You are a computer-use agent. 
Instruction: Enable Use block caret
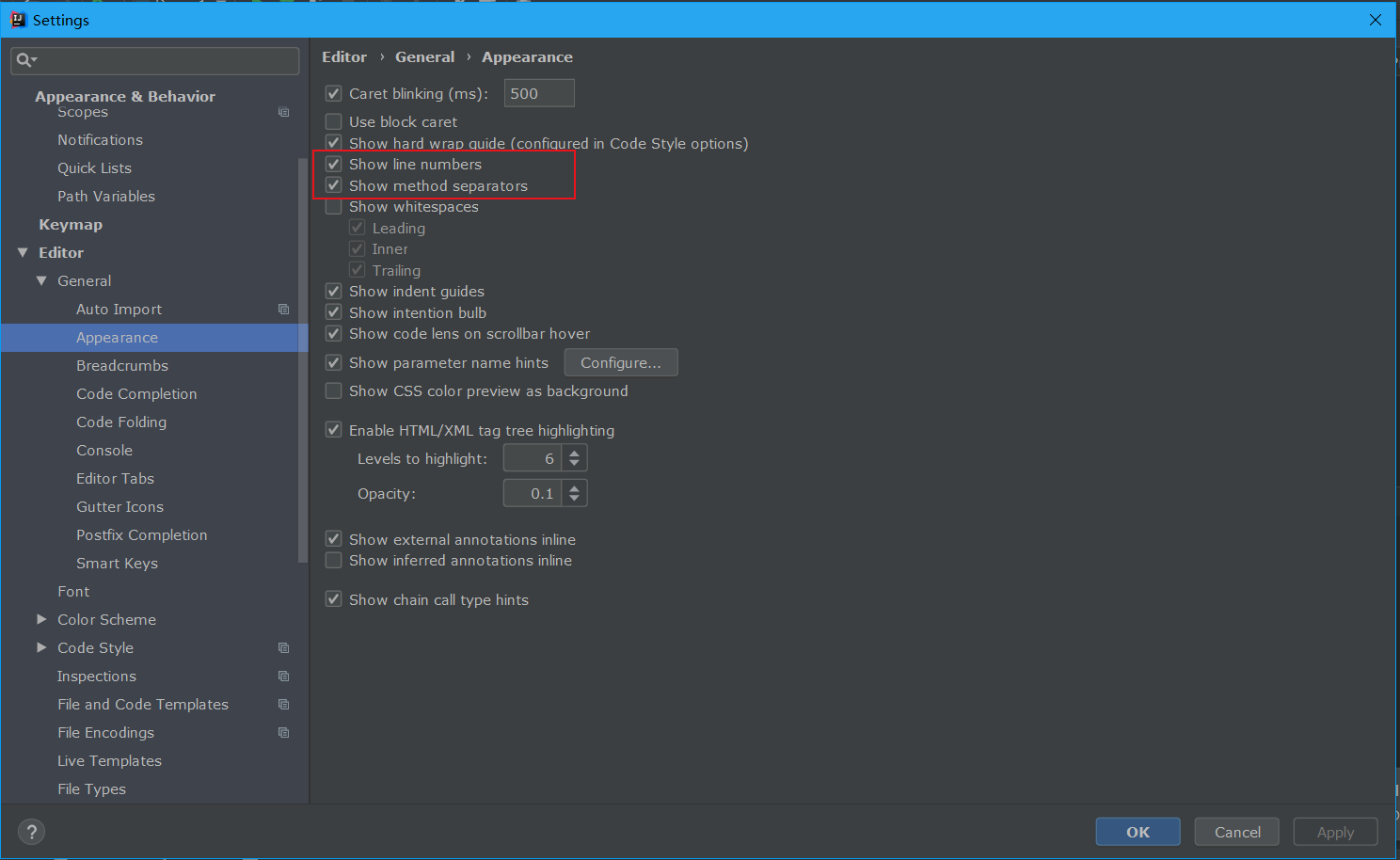[x=333, y=121]
